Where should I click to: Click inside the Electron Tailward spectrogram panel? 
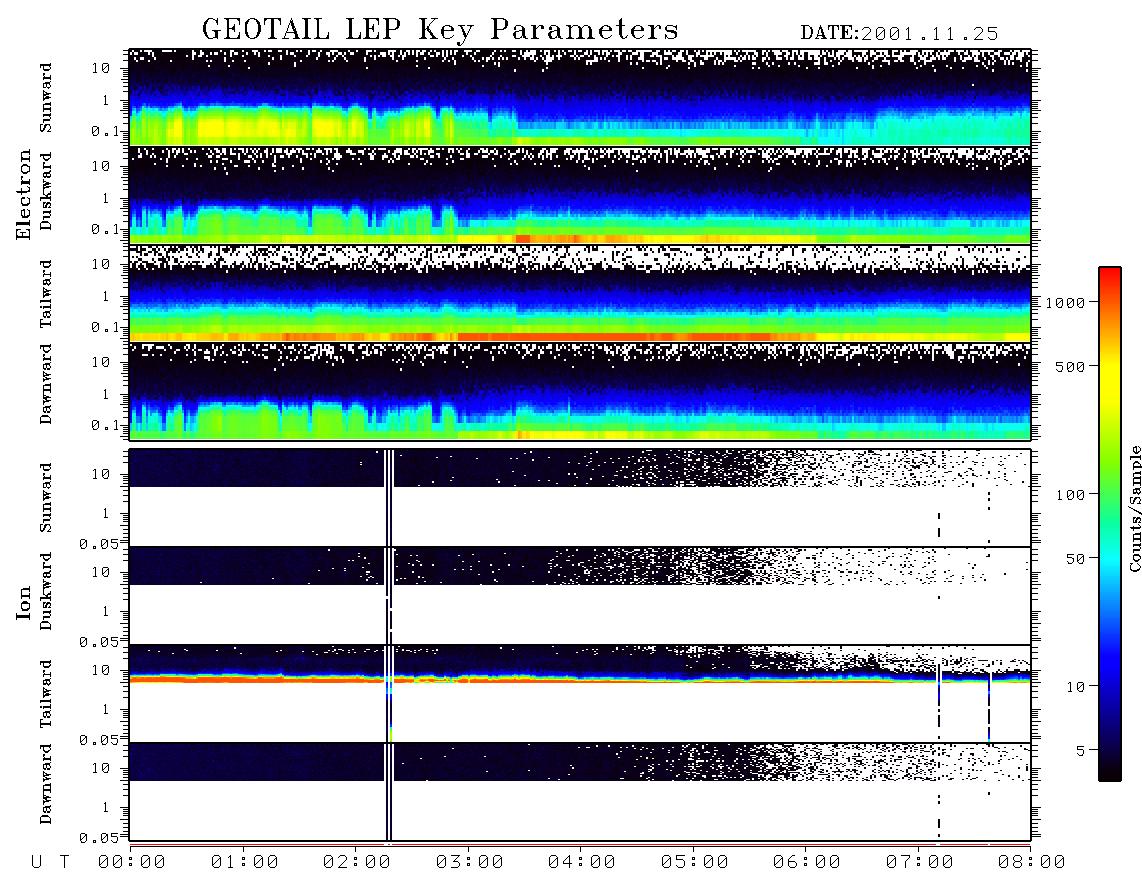tap(580, 293)
